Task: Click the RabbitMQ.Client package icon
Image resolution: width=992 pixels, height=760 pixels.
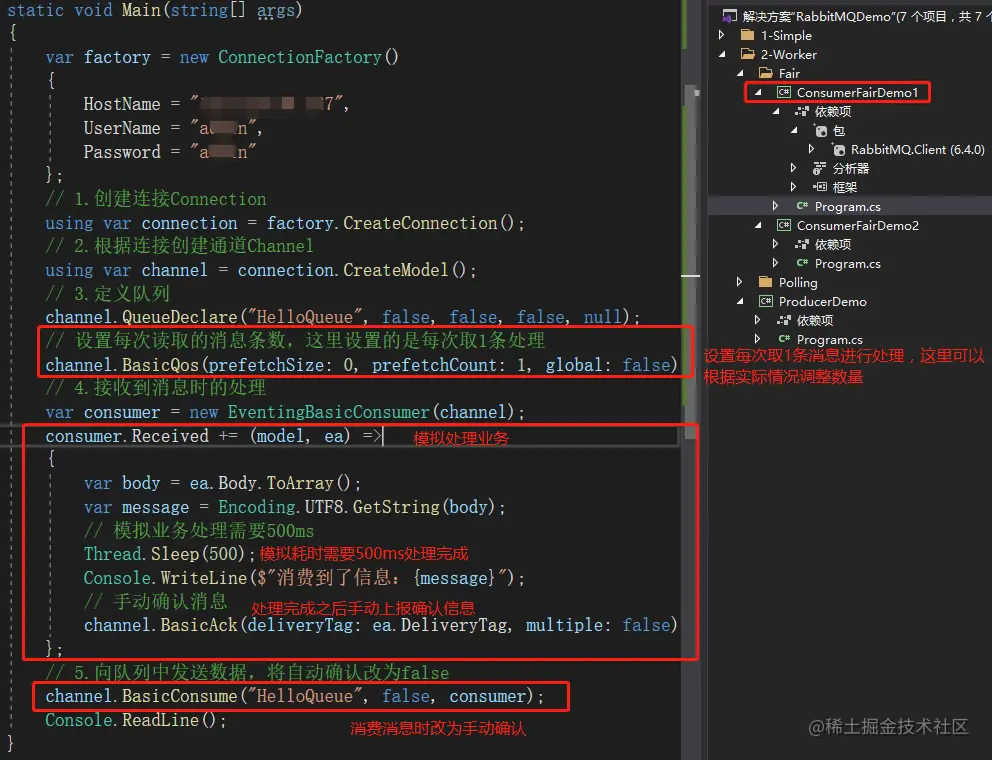Action: click(x=838, y=150)
